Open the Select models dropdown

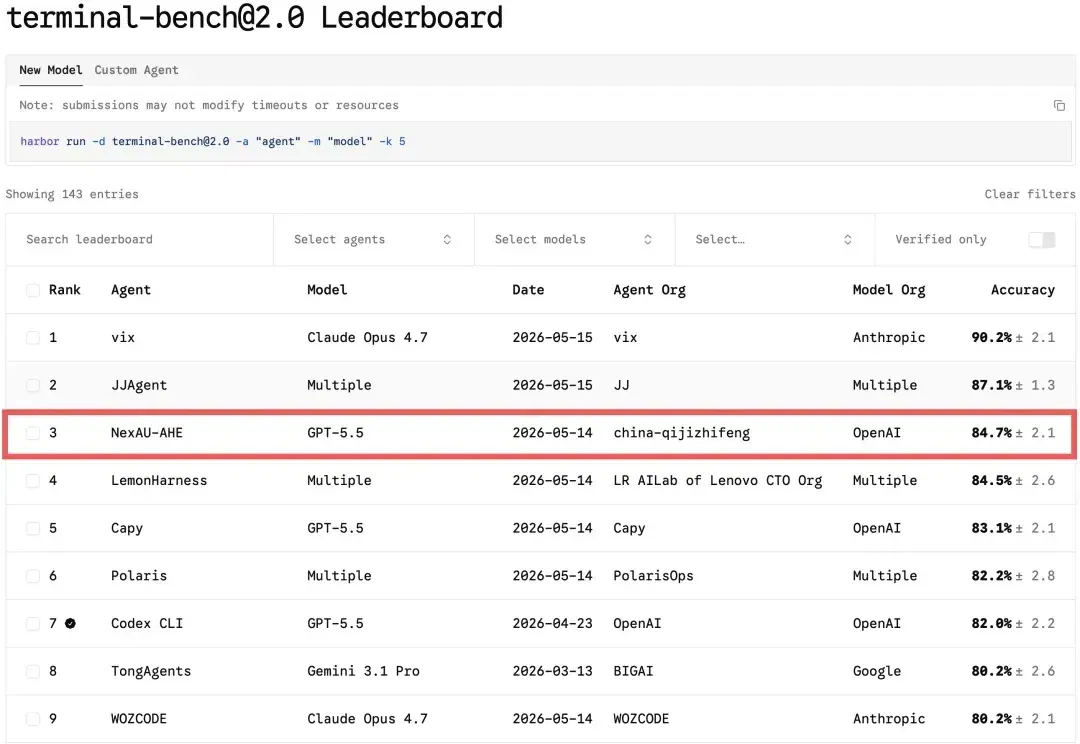574,239
